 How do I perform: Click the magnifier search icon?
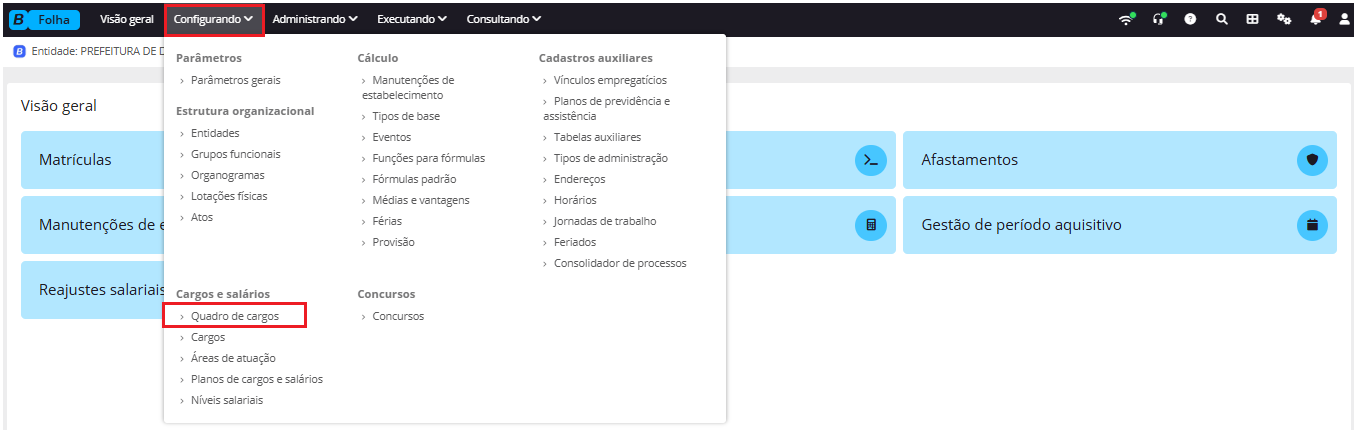[x=1221, y=19]
